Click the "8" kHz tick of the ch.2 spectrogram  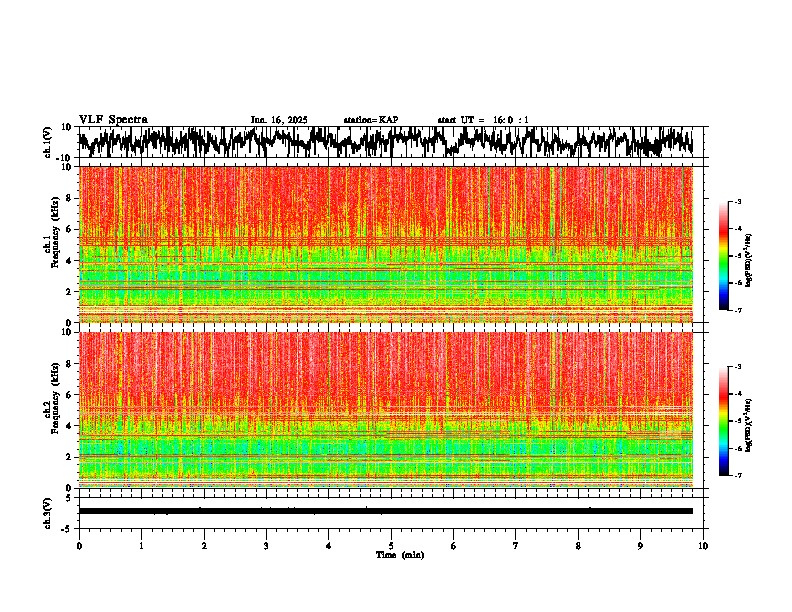pyautogui.click(x=69, y=364)
